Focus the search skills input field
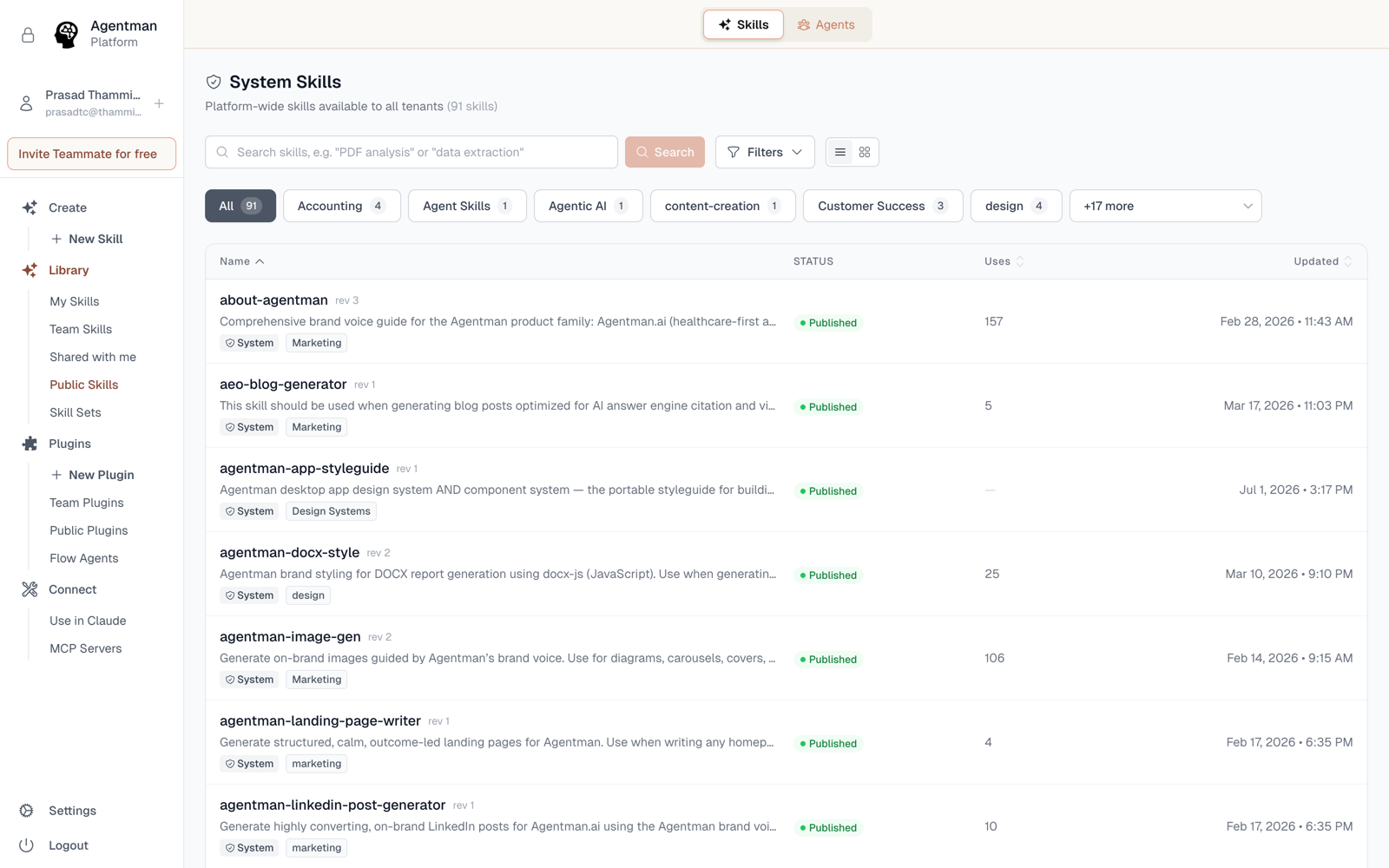The image size is (1389, 868). pyautogui.click(x=411, y=152)
